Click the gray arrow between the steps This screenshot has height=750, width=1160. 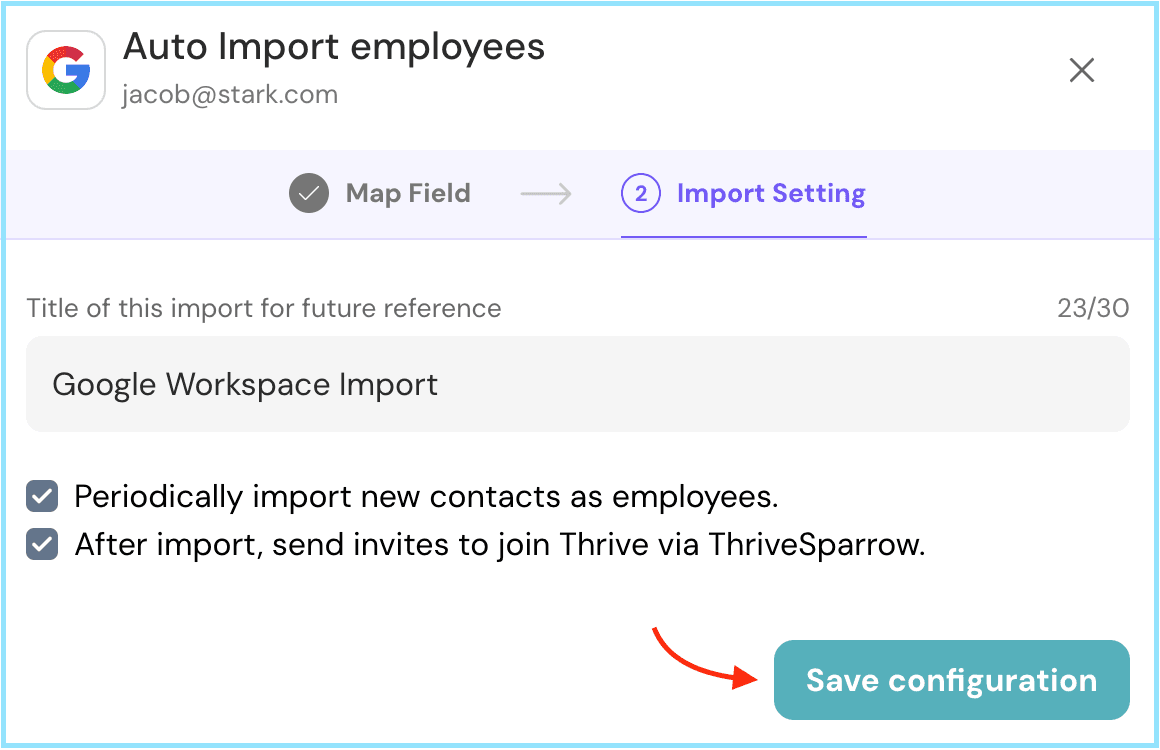[546, 193]
